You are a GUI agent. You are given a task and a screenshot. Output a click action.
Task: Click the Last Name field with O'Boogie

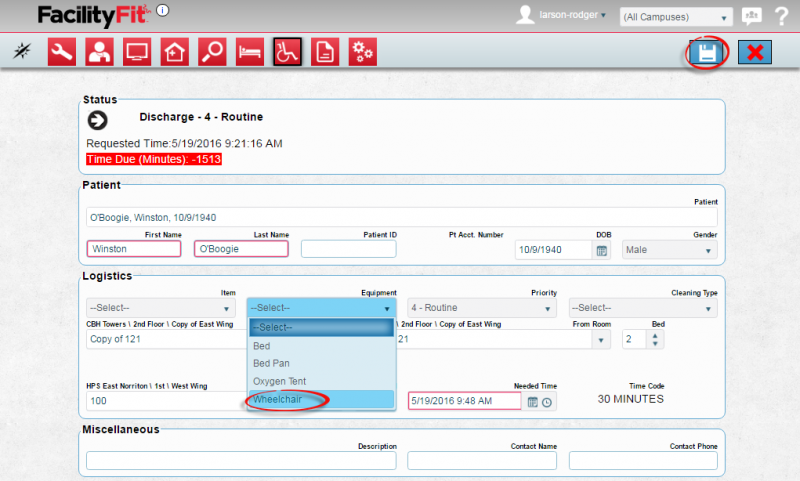241,248
